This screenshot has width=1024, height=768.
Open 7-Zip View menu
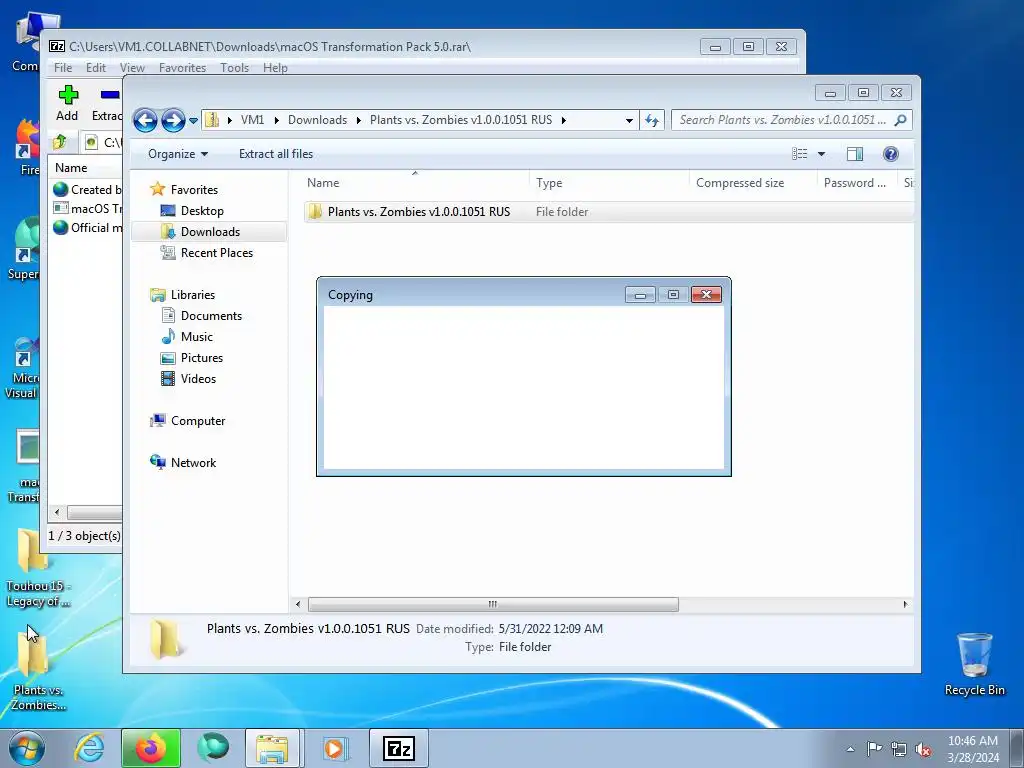(132, 68)
